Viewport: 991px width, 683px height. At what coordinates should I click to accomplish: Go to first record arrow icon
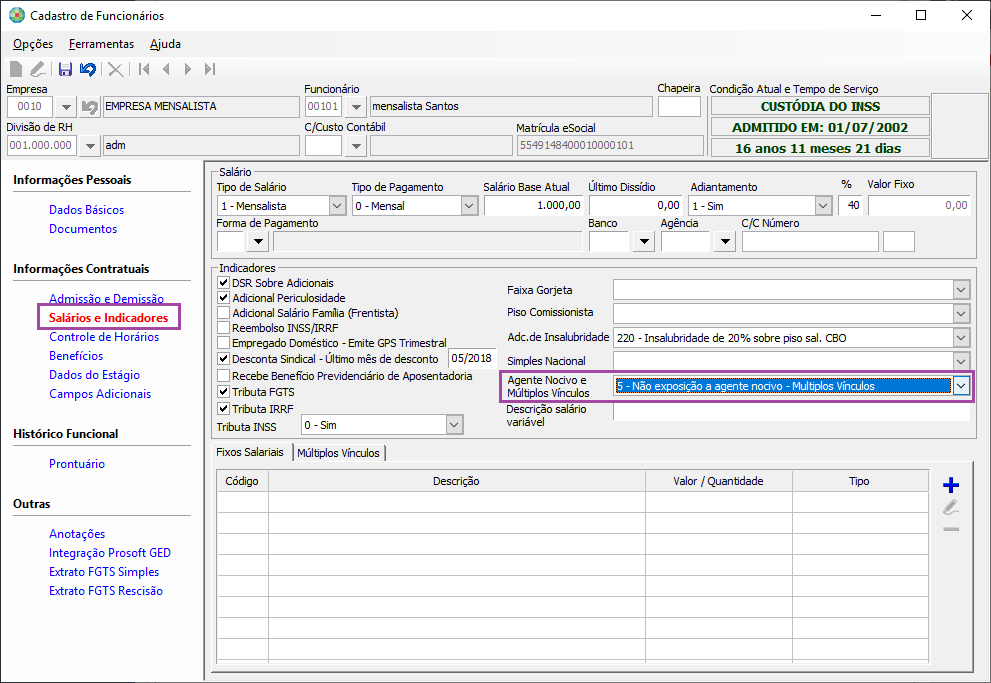coord(144,69)
